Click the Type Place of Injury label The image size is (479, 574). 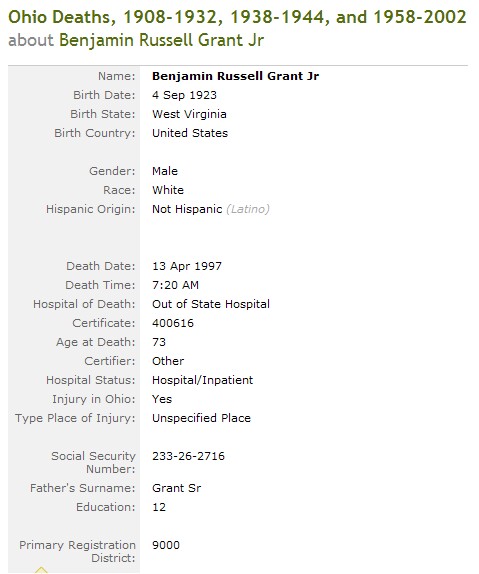pos(75,418)
